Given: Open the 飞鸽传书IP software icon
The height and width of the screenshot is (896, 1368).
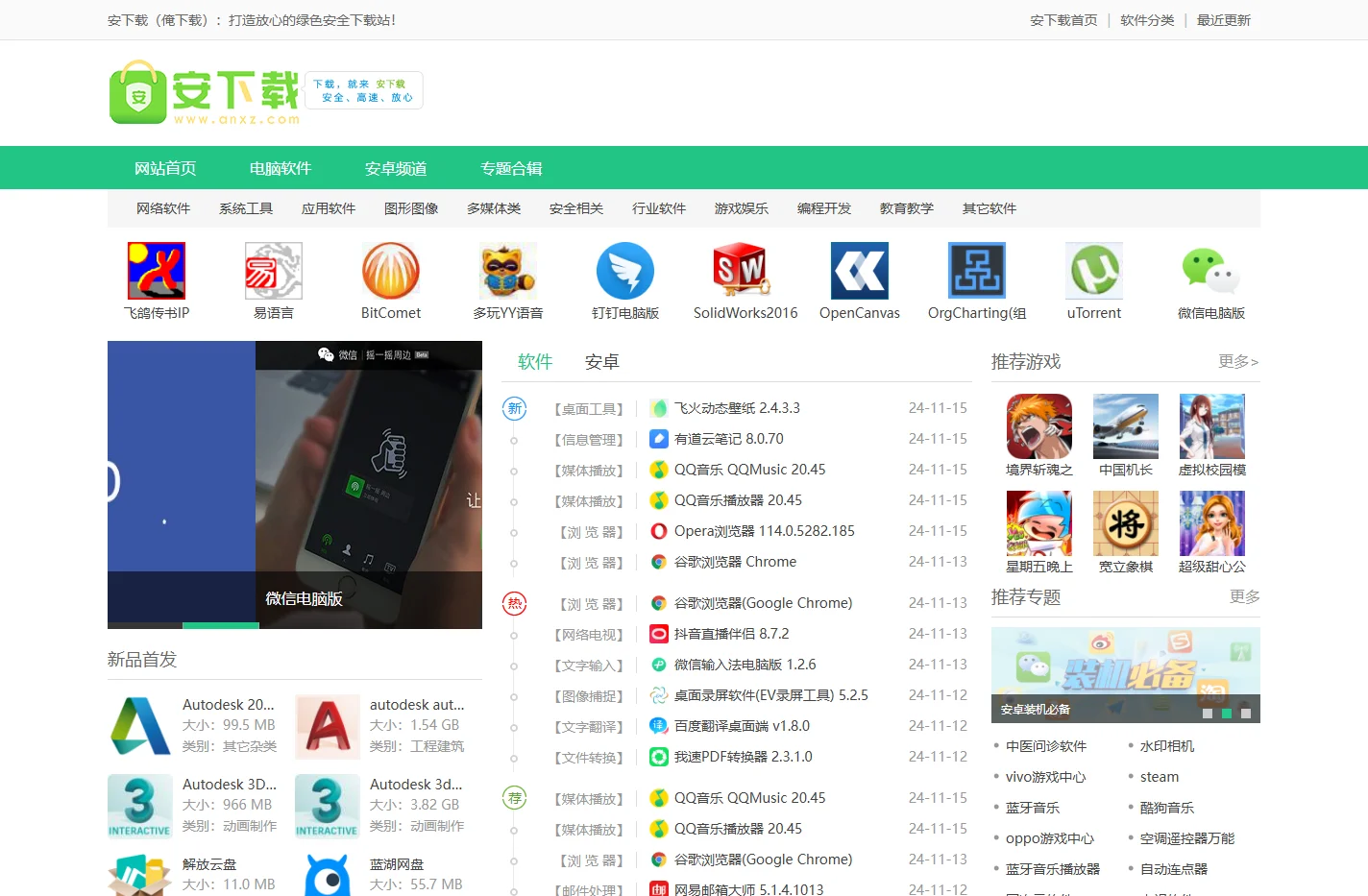Looking at the screenshot, I should (x=157, y=271).
